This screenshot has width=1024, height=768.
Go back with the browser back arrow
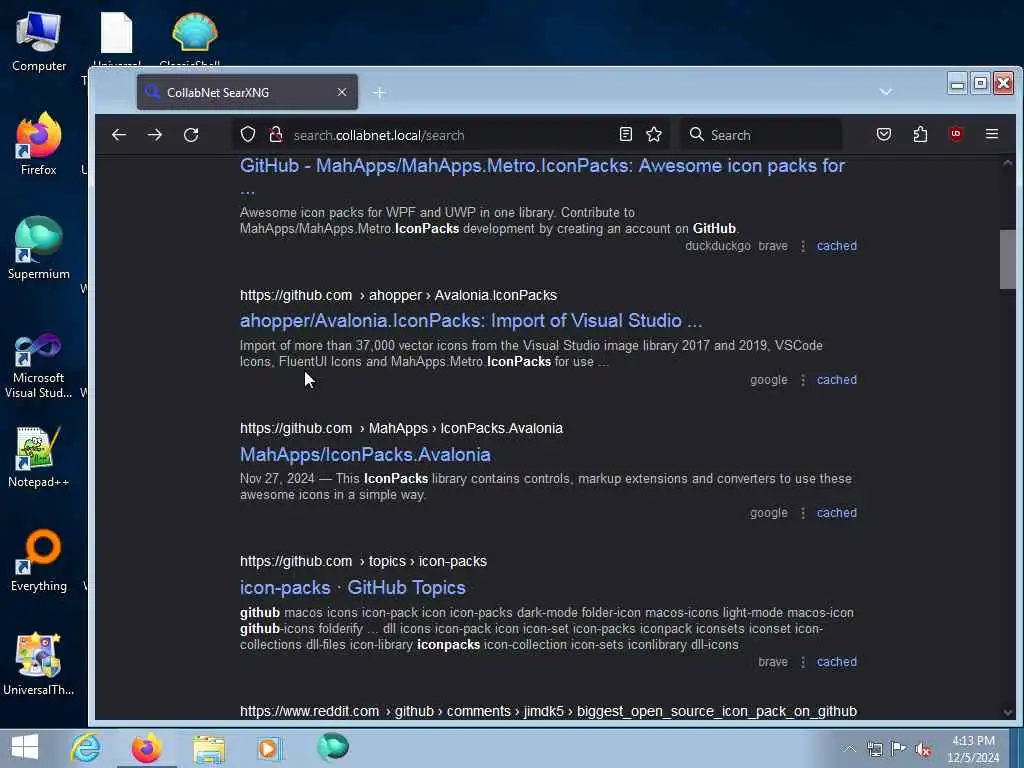119,135
